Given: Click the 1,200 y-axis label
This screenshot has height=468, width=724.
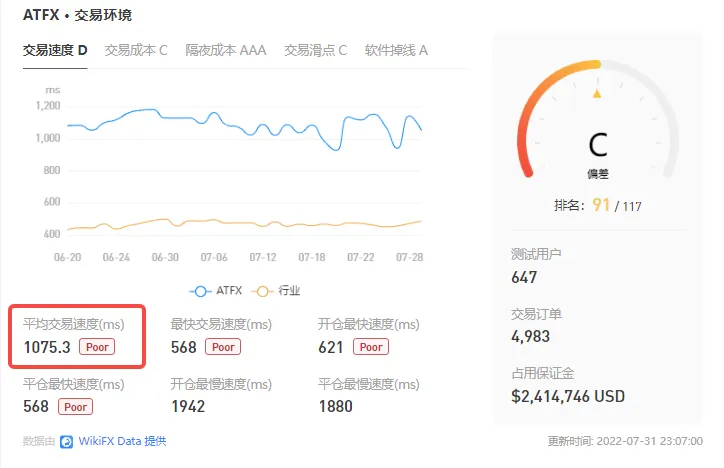Looking at the screenshot, I should click(x=48, y=106).
